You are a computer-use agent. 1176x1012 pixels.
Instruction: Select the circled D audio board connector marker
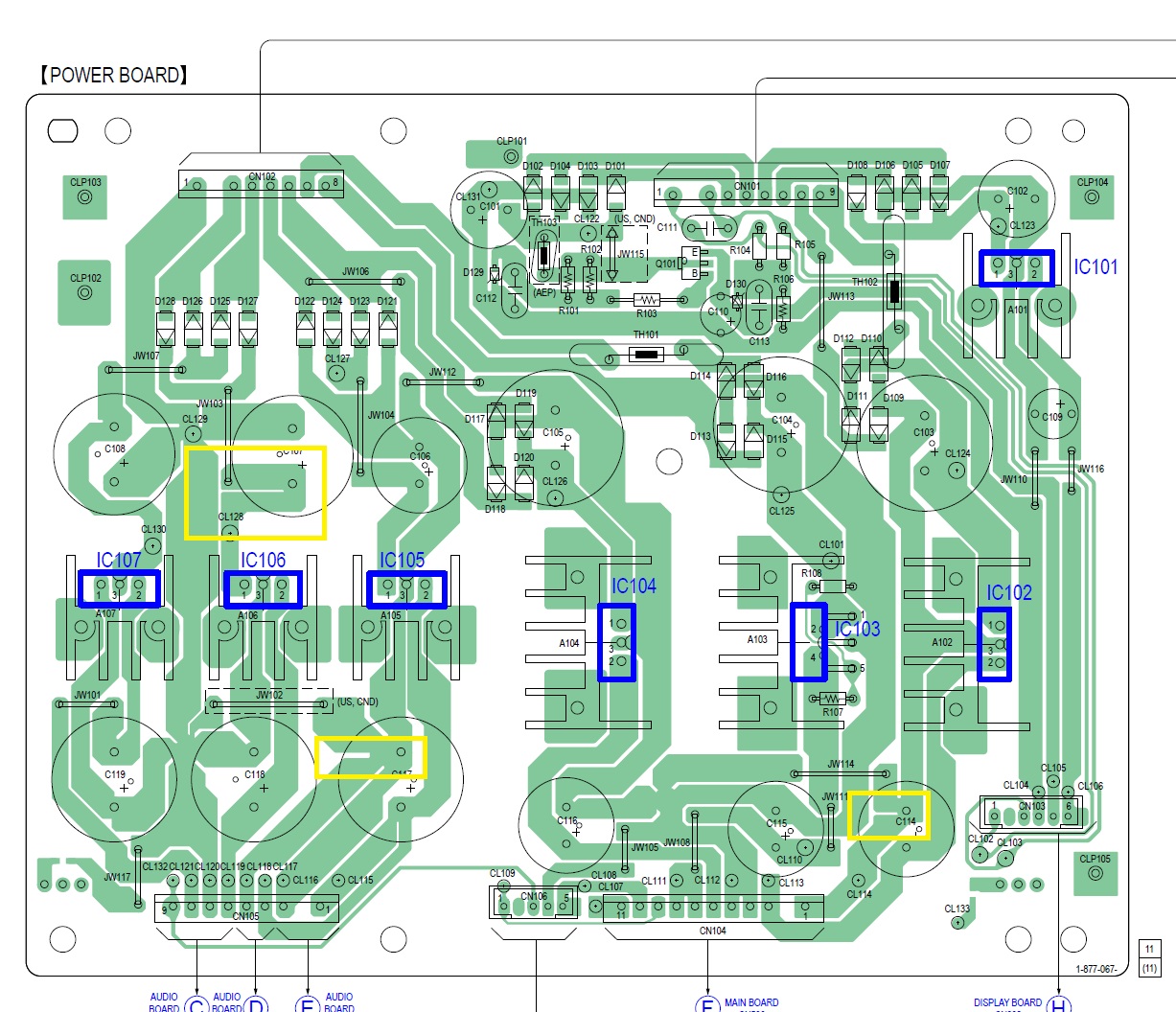(256, 1005)
